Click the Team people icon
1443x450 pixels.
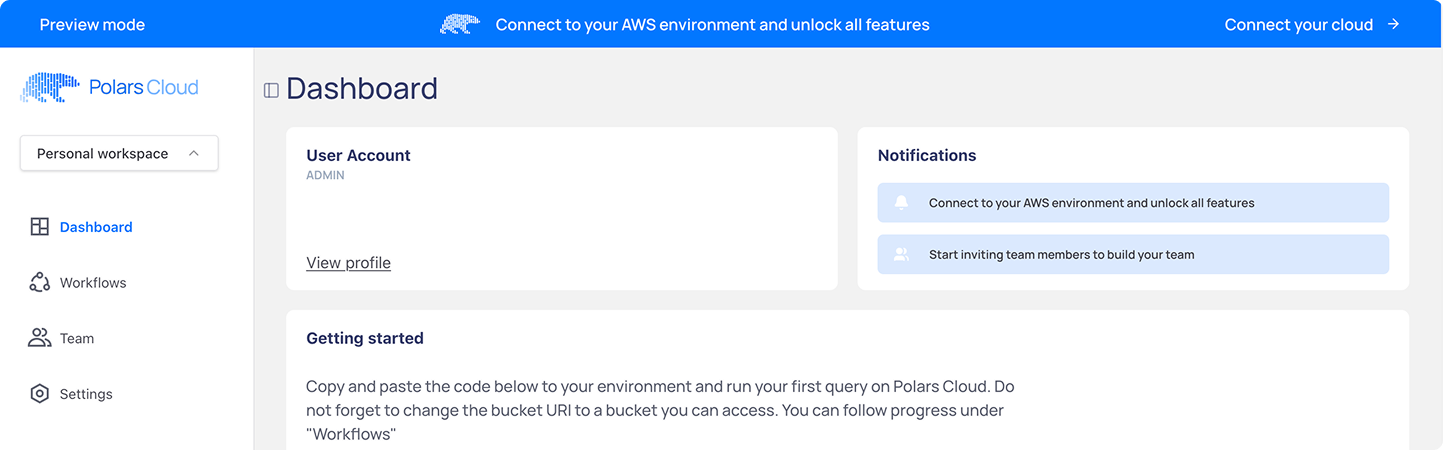point(39,338)
